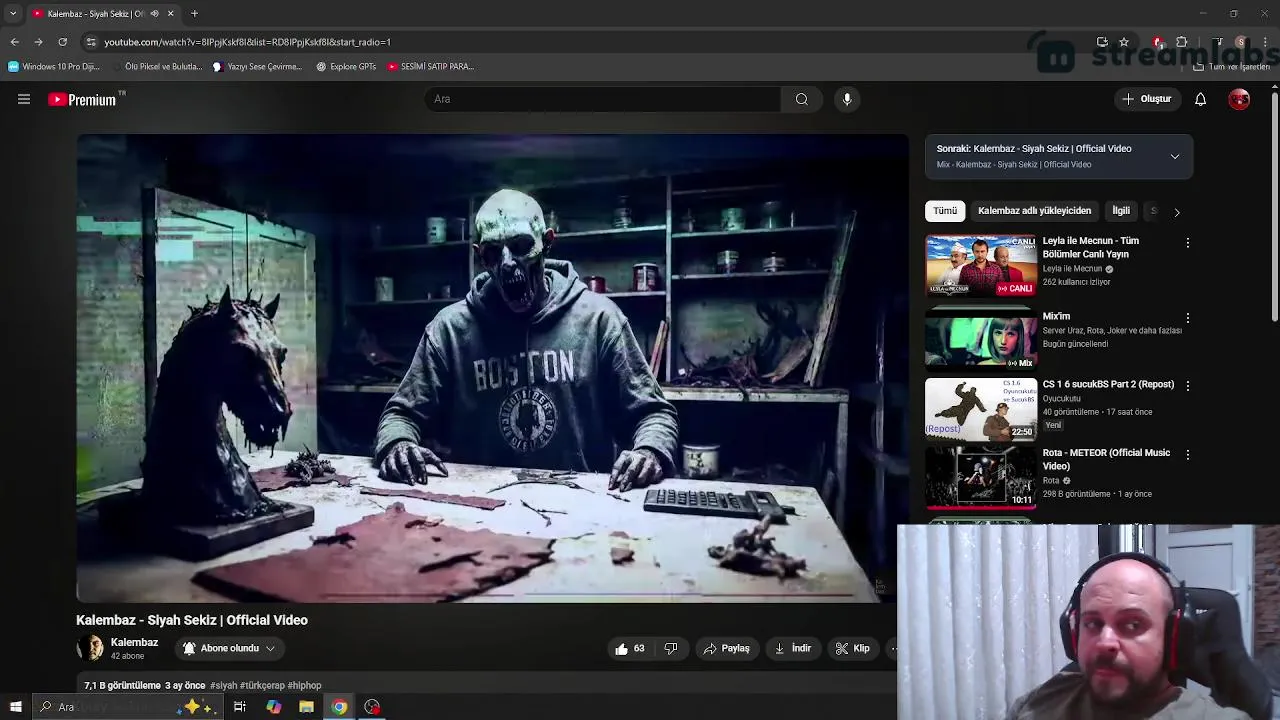Click the #siyah hashtag
Image resolution: width=1280 pixels, height=720 pixels.
[223, 685]
